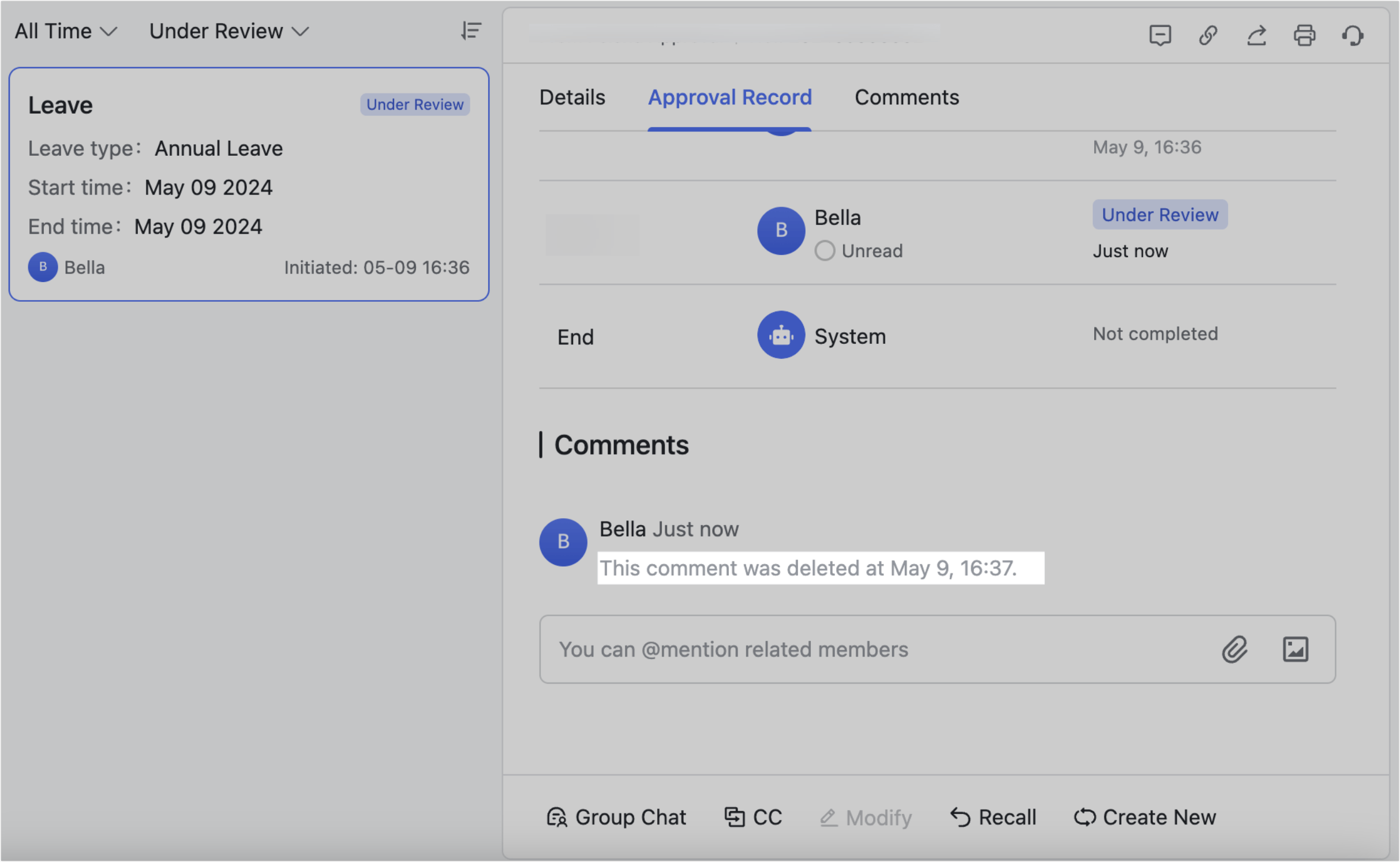Screen dimensions: 1400x862
Task: Switch to the Comments tab
Action: click(907, 97)
